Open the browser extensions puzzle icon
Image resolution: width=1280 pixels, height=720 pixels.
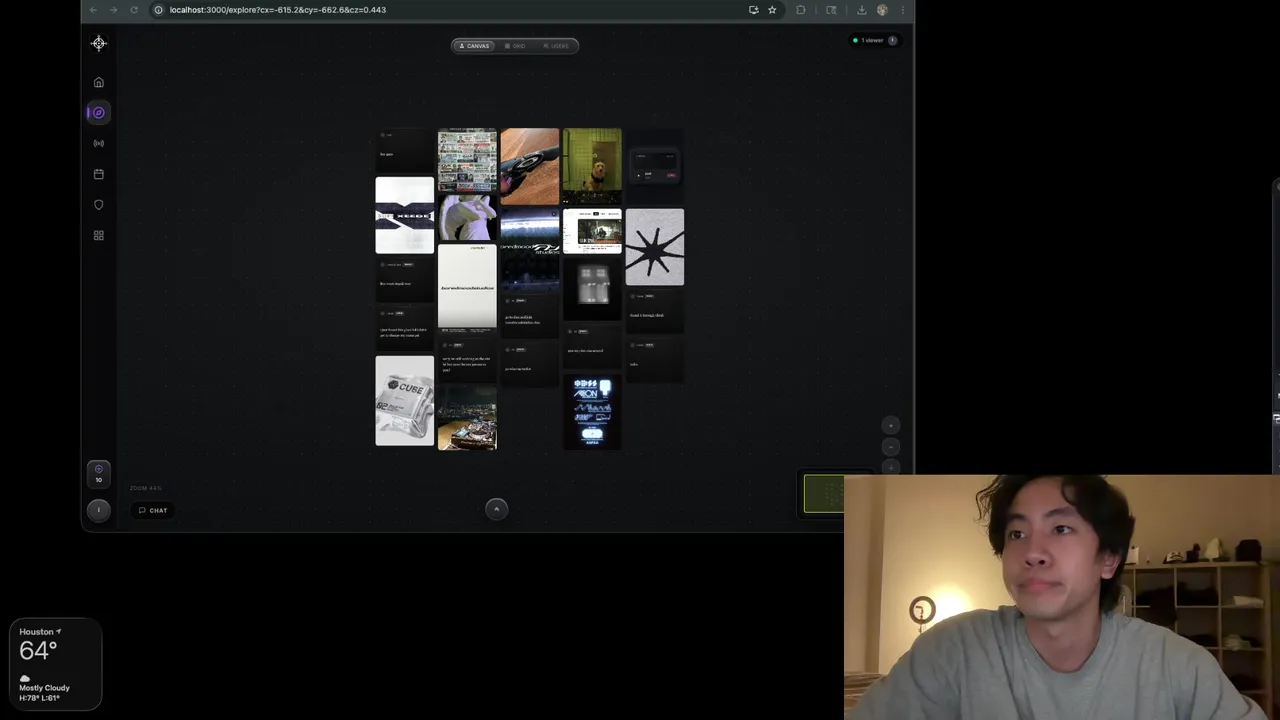coord(801,10)
